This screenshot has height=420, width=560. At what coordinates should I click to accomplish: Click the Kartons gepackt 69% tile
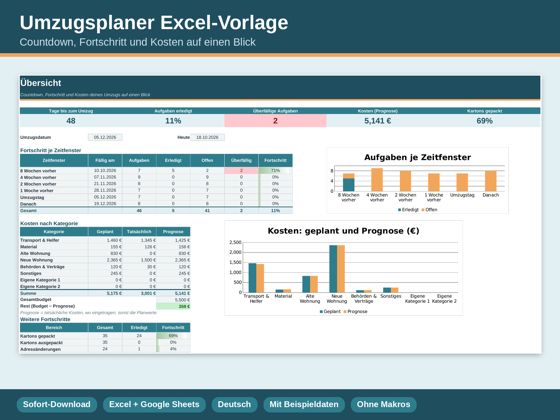coord(484,121)
